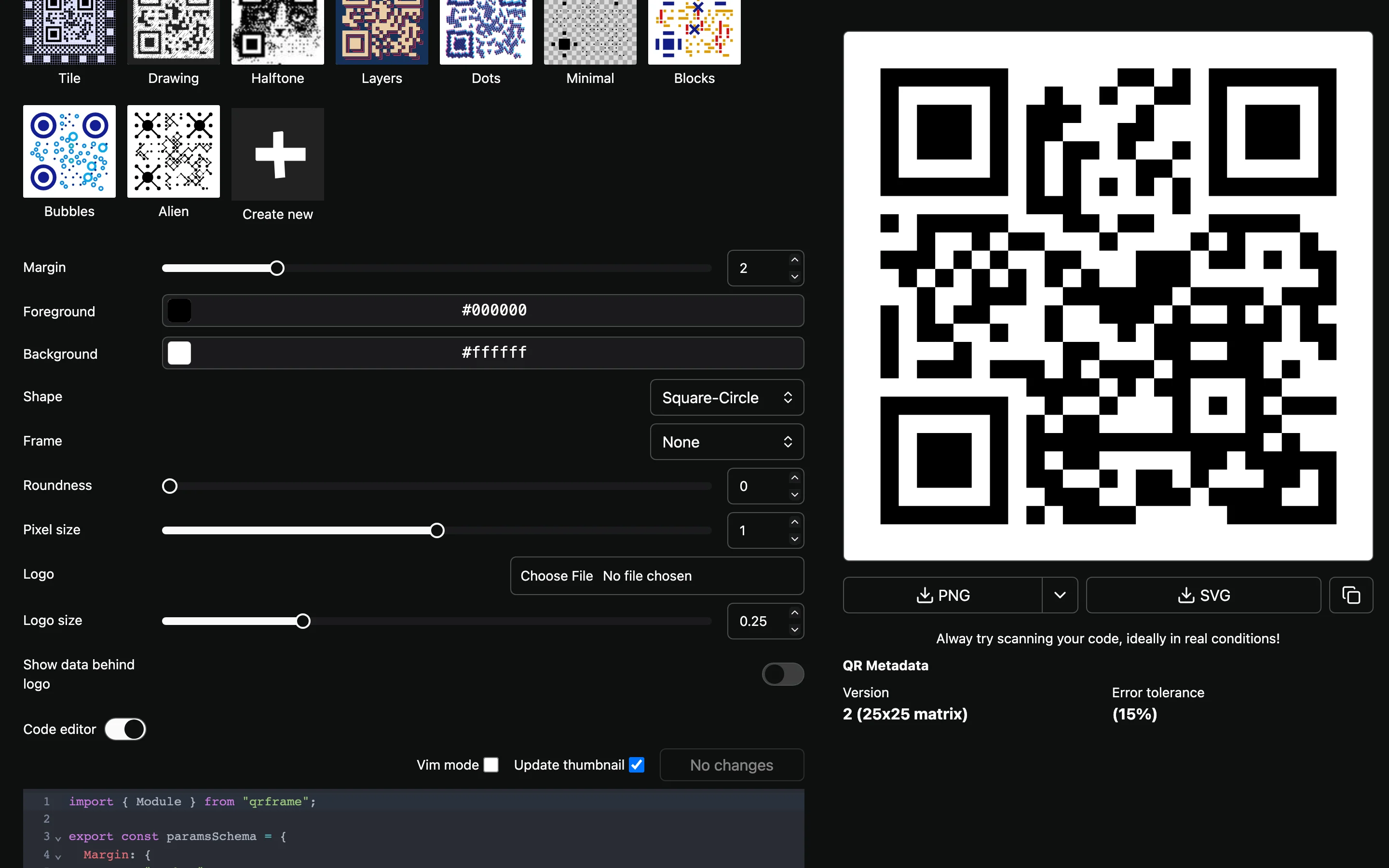Select the Tile preset thumbnail
This screenshot has height=868, width=1389.
click(69, 31)
